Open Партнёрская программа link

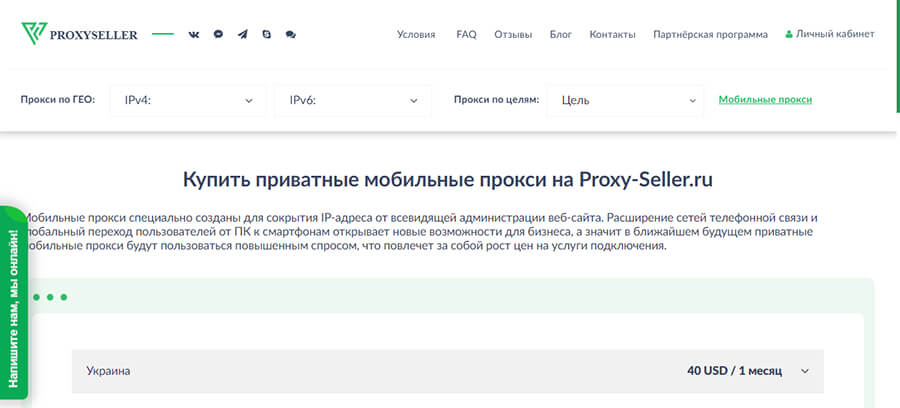[710, 34]
